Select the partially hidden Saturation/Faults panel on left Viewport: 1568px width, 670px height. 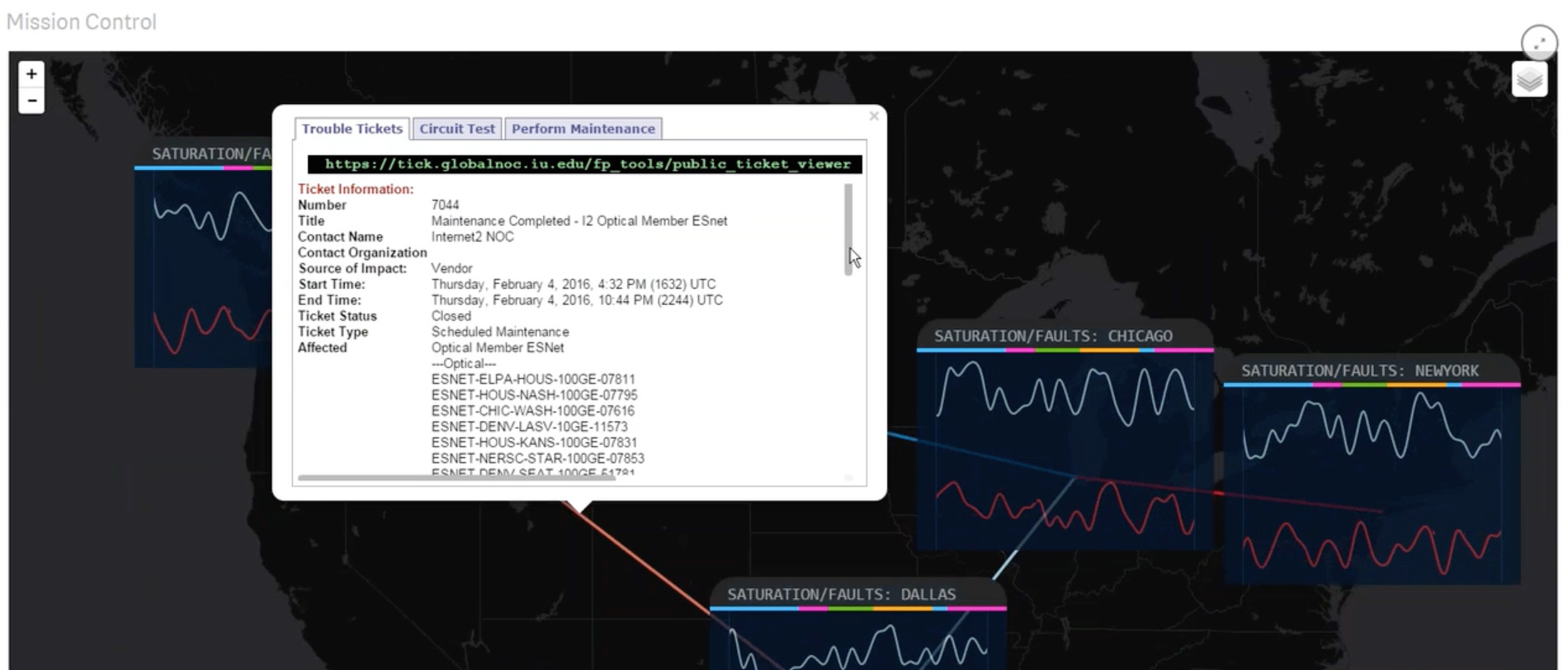(x=203, y=254)
